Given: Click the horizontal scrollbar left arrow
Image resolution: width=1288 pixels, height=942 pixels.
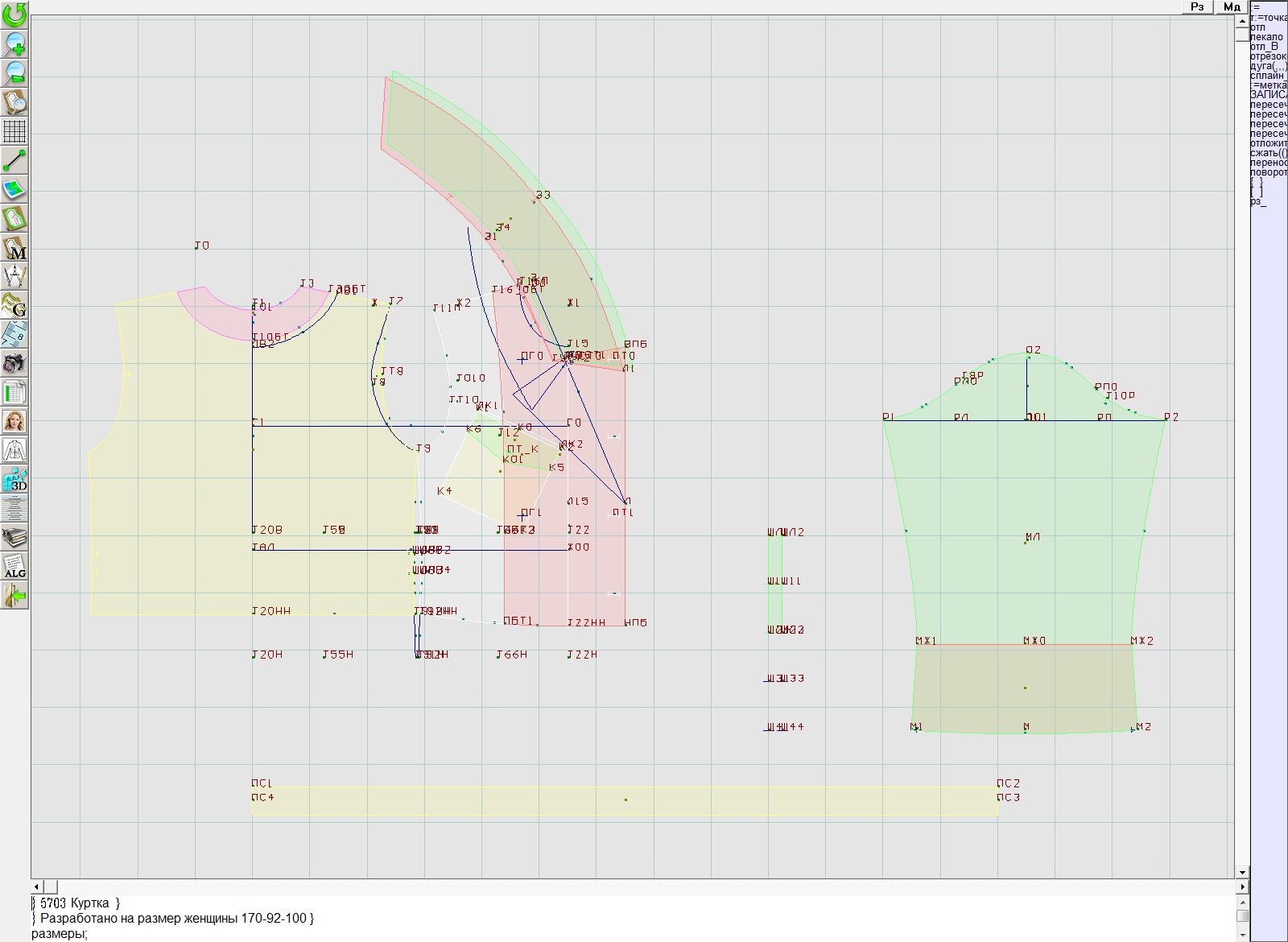Looking at the screenshot, I should click(x=37, y=886).
